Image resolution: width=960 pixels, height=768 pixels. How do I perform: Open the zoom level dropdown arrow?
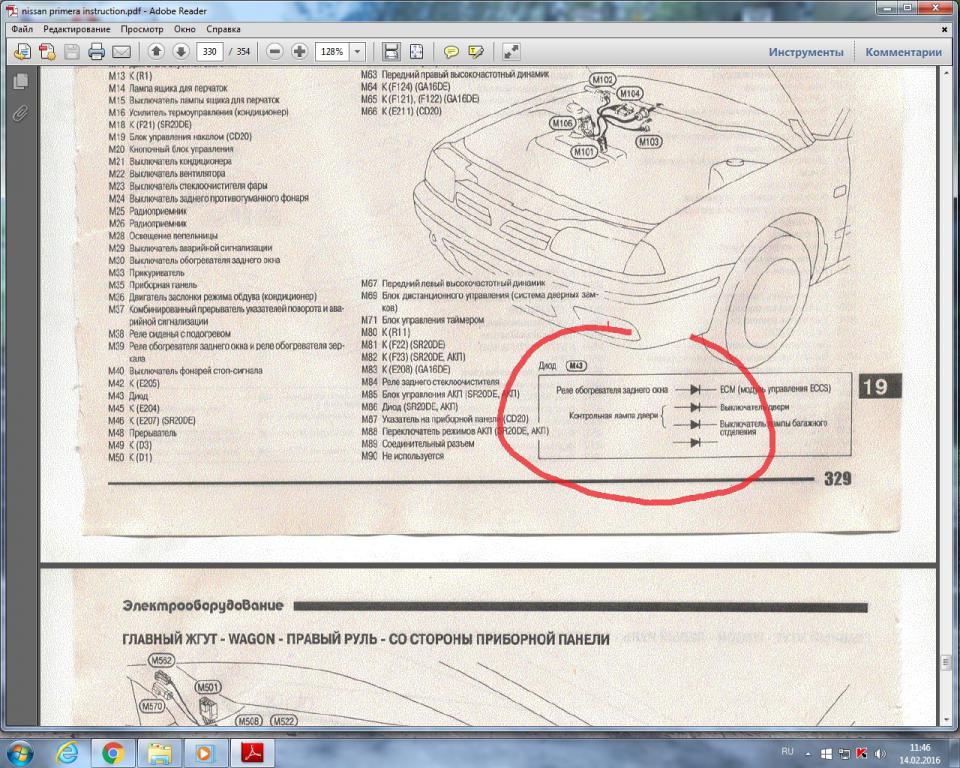tap(358, 51)
